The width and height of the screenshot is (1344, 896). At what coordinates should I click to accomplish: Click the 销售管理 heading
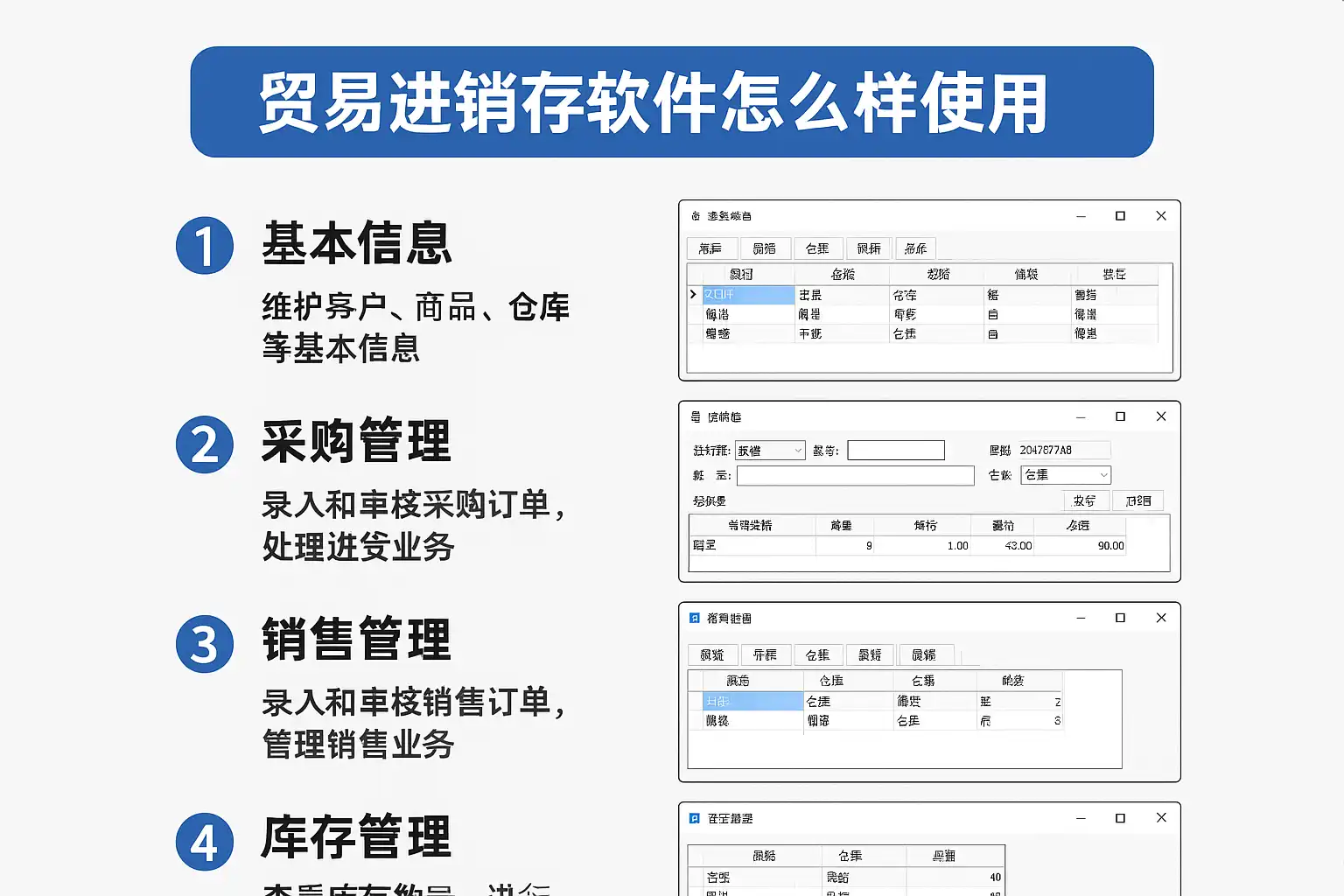tap(357, 639)
